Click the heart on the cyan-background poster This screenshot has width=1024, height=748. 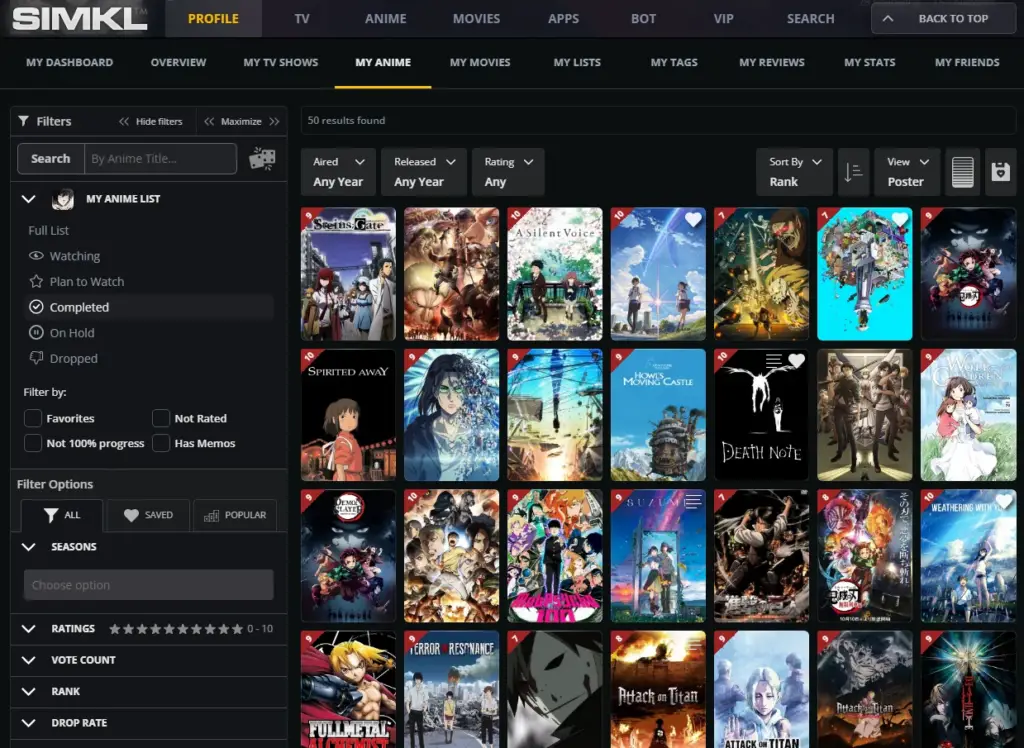[x=899, y=220]
